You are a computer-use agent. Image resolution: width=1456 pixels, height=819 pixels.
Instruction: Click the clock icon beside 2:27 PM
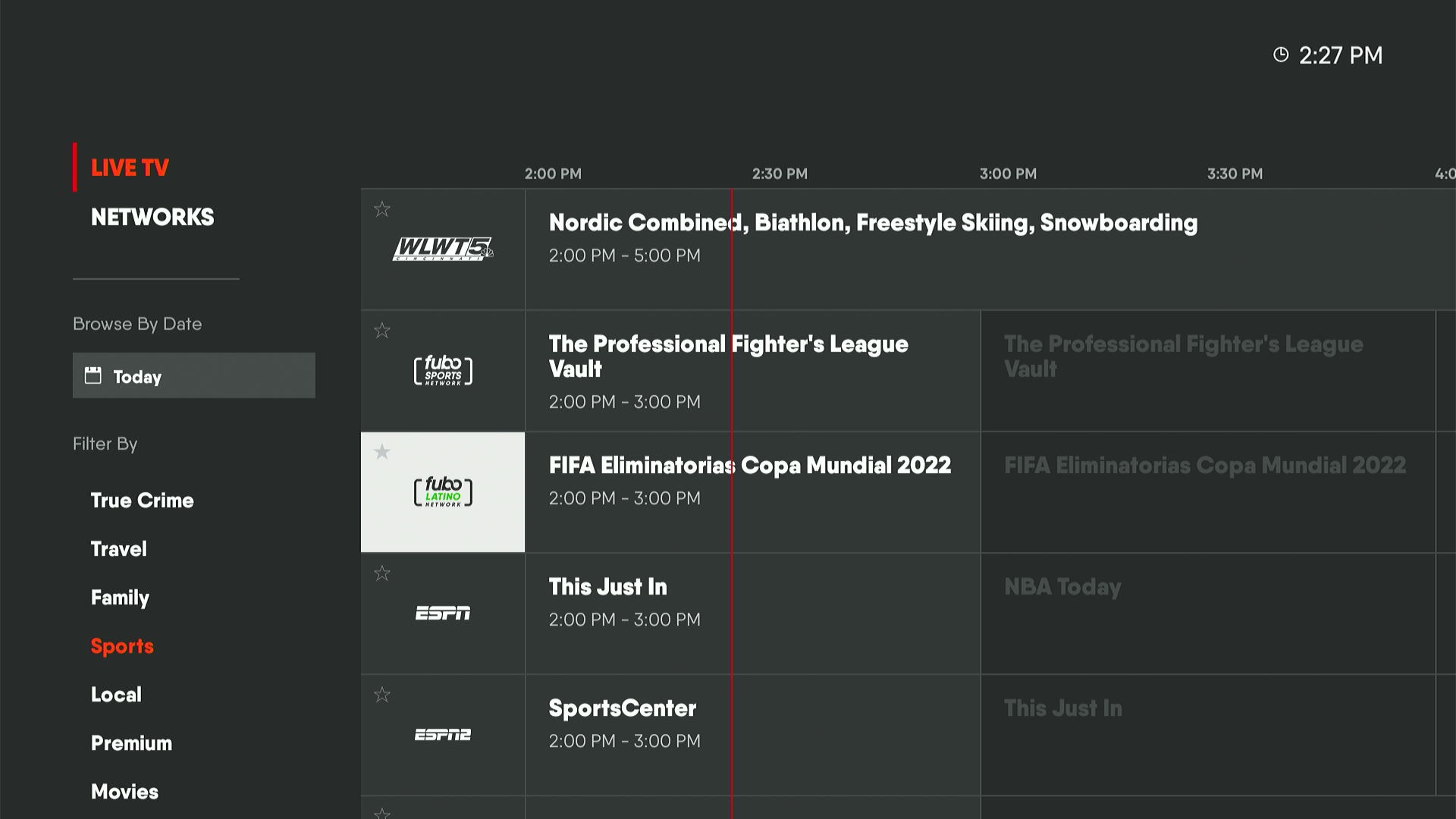click(1281, 55)
